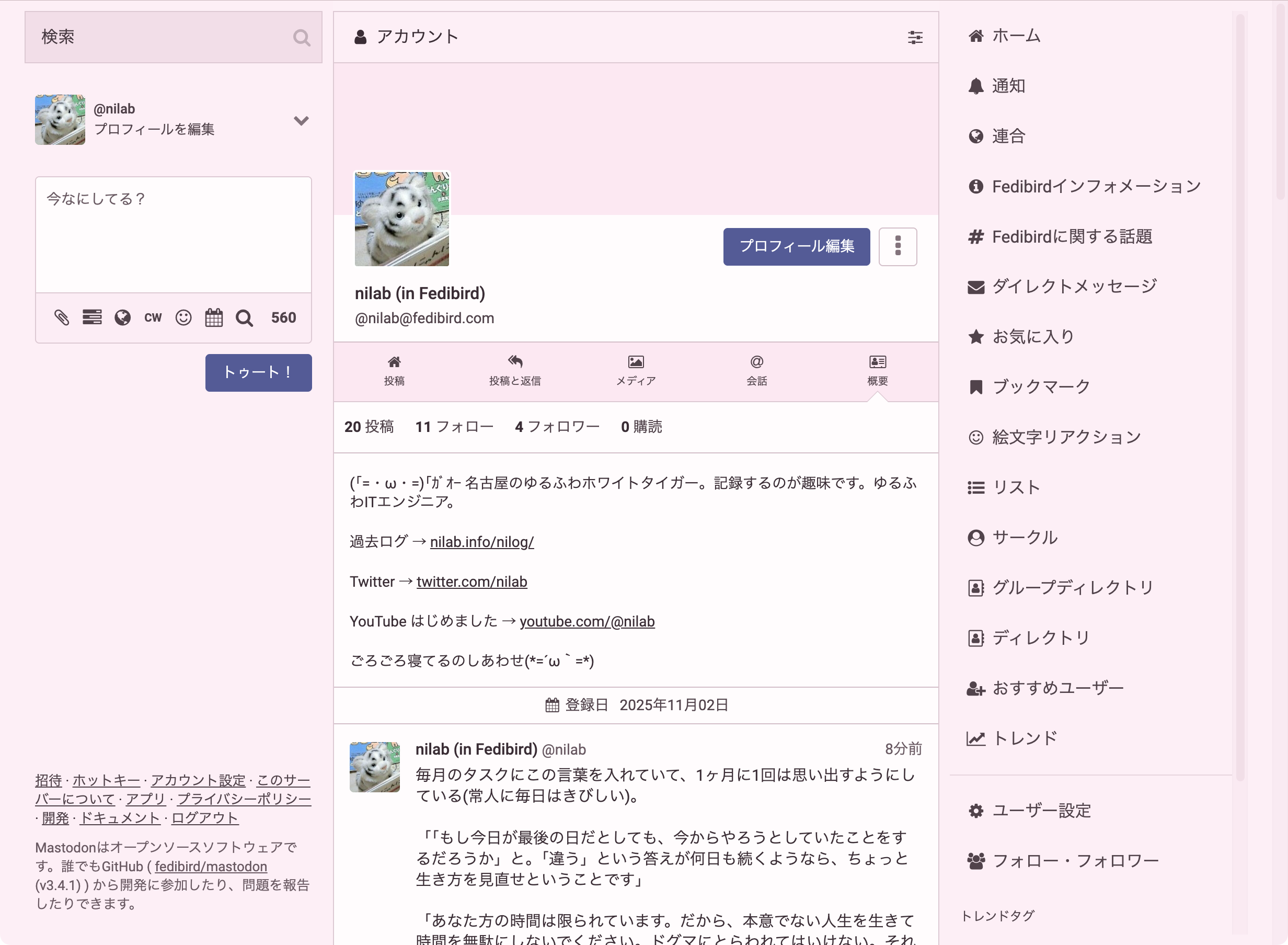Click the search magnifier in compose toolbar
This screenshot has height=945, width=1288.
[245, 318]
